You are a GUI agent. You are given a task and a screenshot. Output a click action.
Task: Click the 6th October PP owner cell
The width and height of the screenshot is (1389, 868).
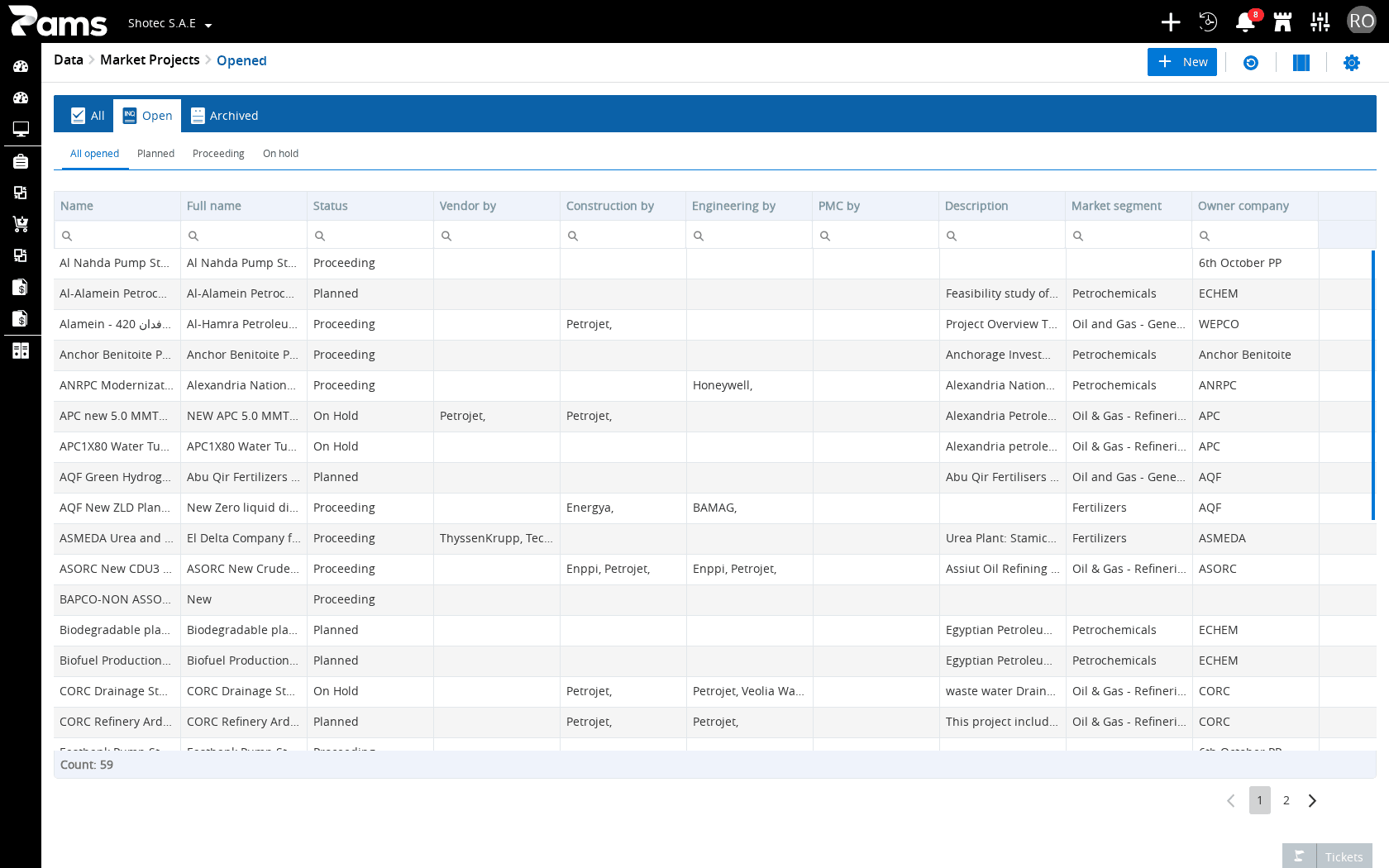(1256, 263)
